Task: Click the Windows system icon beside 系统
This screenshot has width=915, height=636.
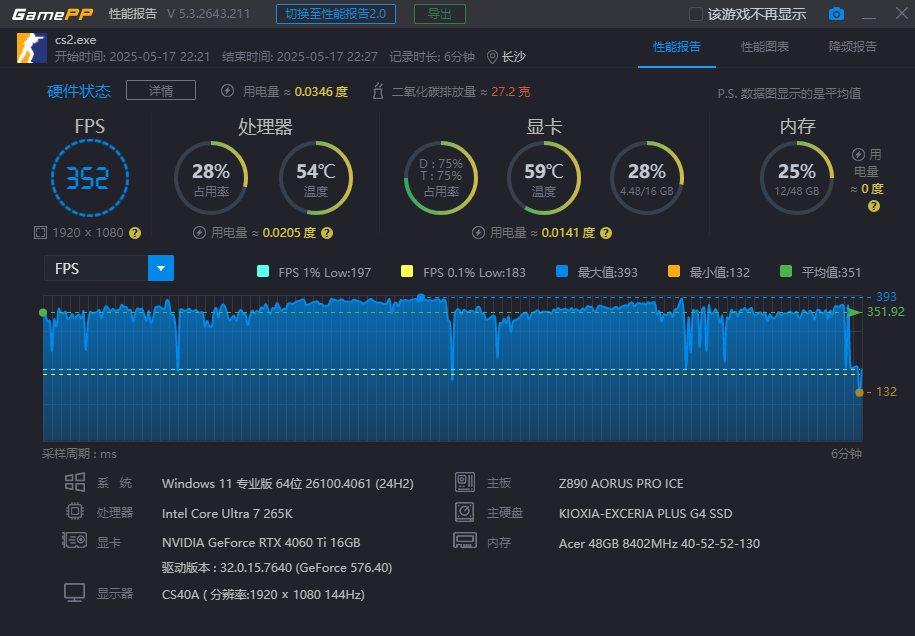Action: (75, 483)
